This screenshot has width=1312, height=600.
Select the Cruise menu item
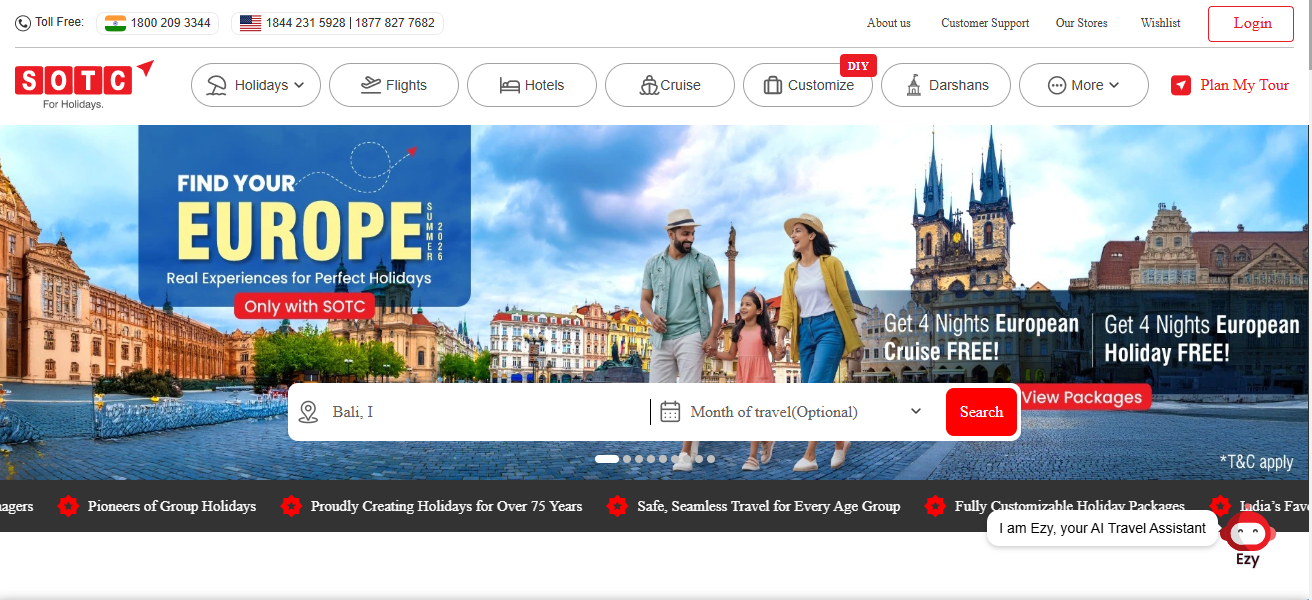[670, 86]
